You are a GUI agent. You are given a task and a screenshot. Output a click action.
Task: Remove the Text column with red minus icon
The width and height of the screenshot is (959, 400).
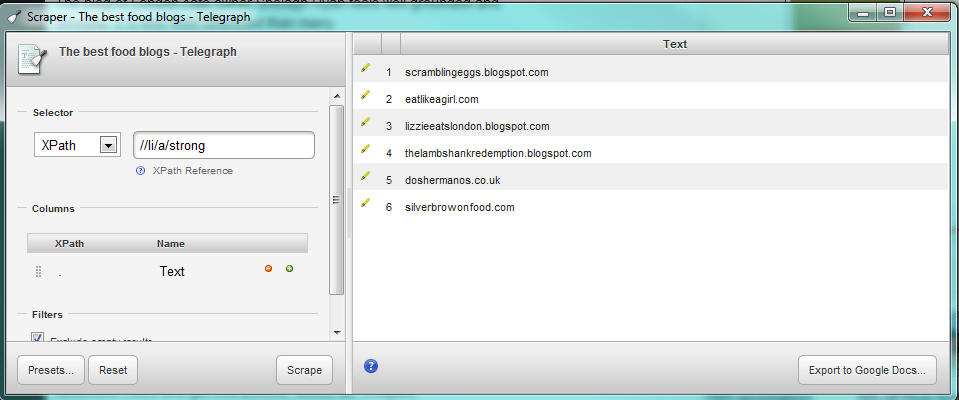(268, 269)
